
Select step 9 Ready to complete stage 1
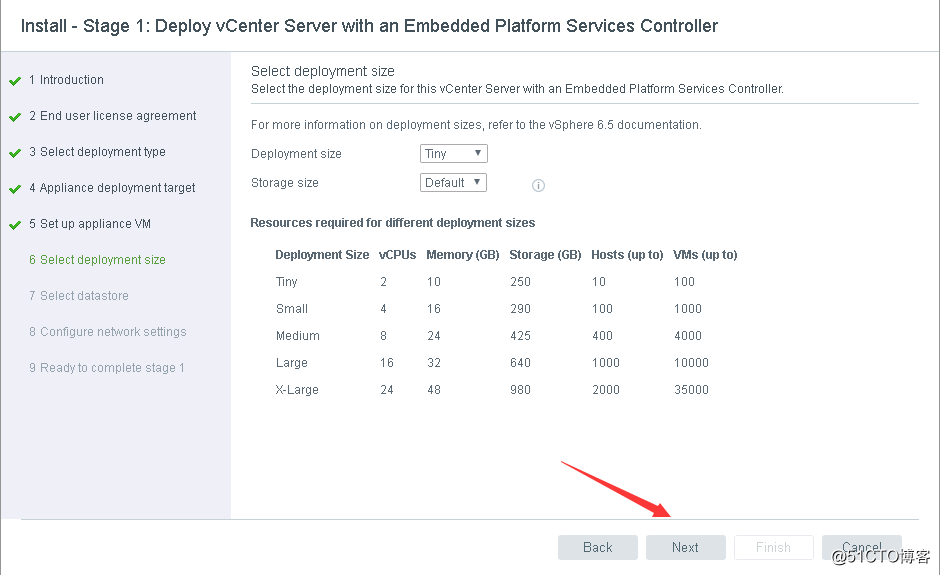coord(107,368)
